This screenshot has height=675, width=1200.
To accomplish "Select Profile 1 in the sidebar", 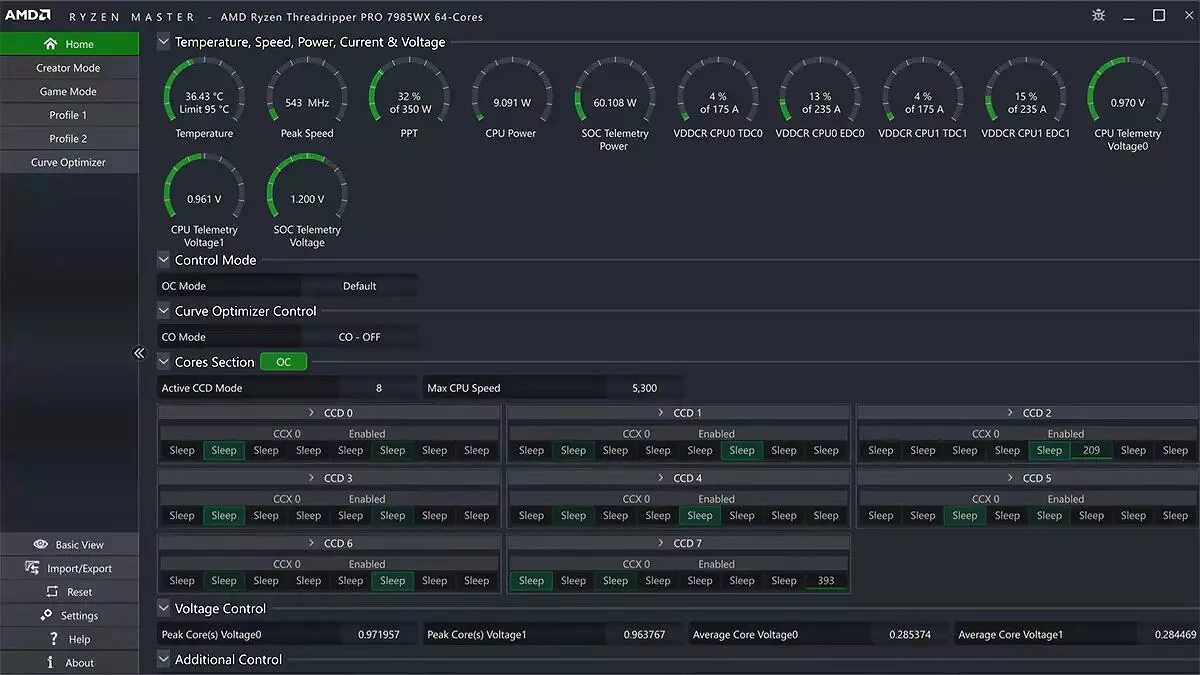I will tap(68, 115).
